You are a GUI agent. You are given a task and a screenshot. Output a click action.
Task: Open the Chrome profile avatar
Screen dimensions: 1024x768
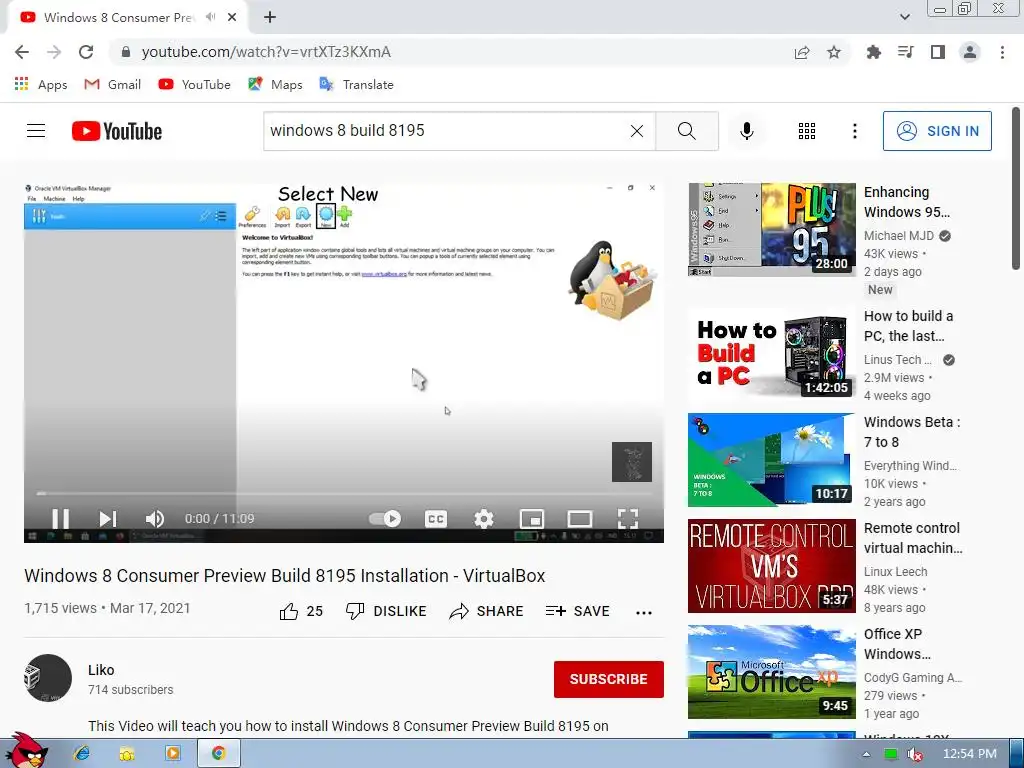(970, 52)
